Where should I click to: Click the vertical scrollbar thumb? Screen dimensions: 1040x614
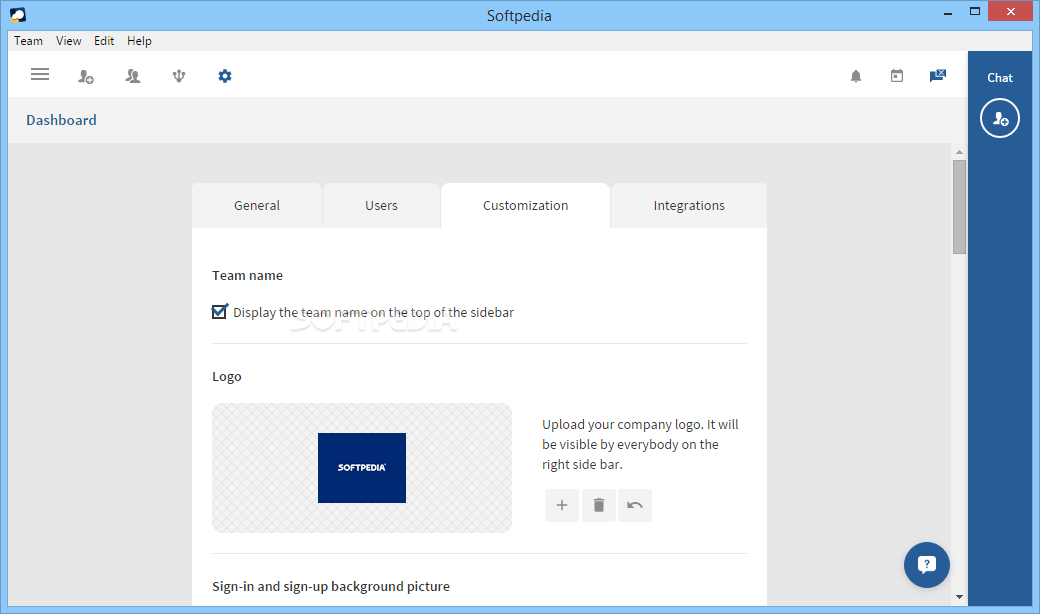click(959, 207)
